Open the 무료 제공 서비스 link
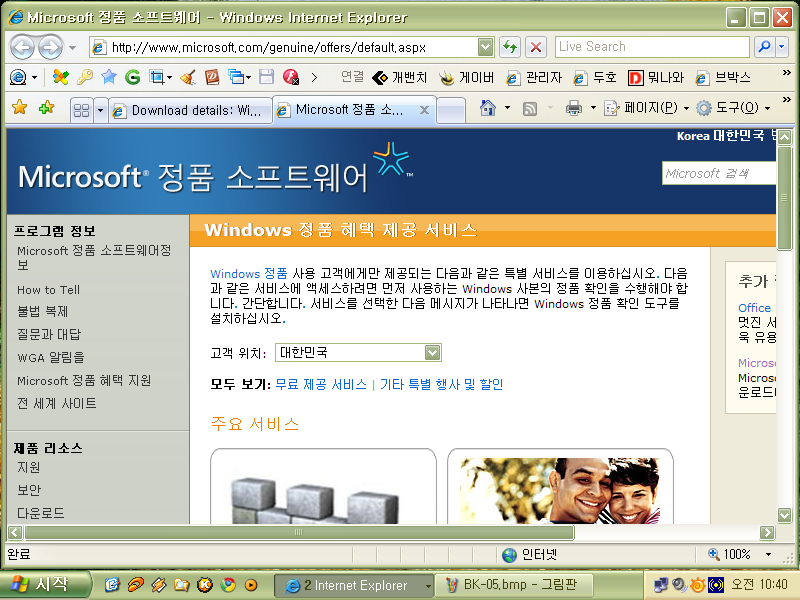800x600 pixels. click(321, 384)
